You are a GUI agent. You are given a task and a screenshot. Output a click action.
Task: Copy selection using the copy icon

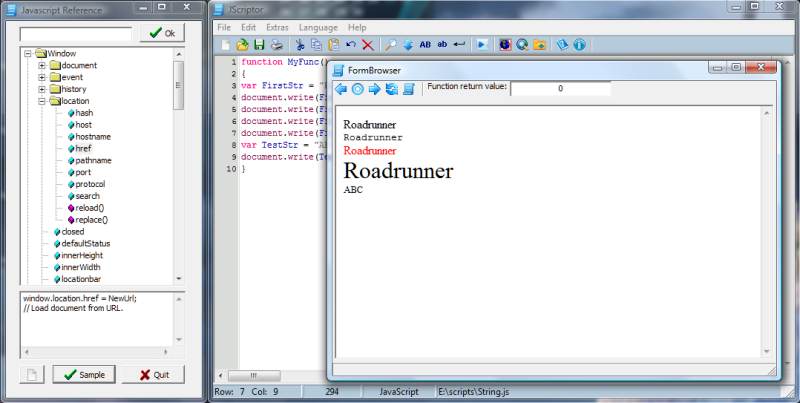tap(316, 45)
